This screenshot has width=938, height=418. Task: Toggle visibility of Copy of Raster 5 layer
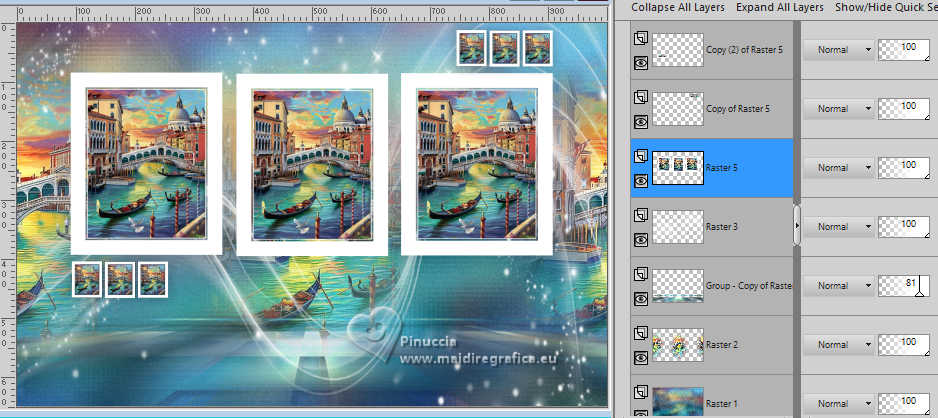(x=641, y=122)
